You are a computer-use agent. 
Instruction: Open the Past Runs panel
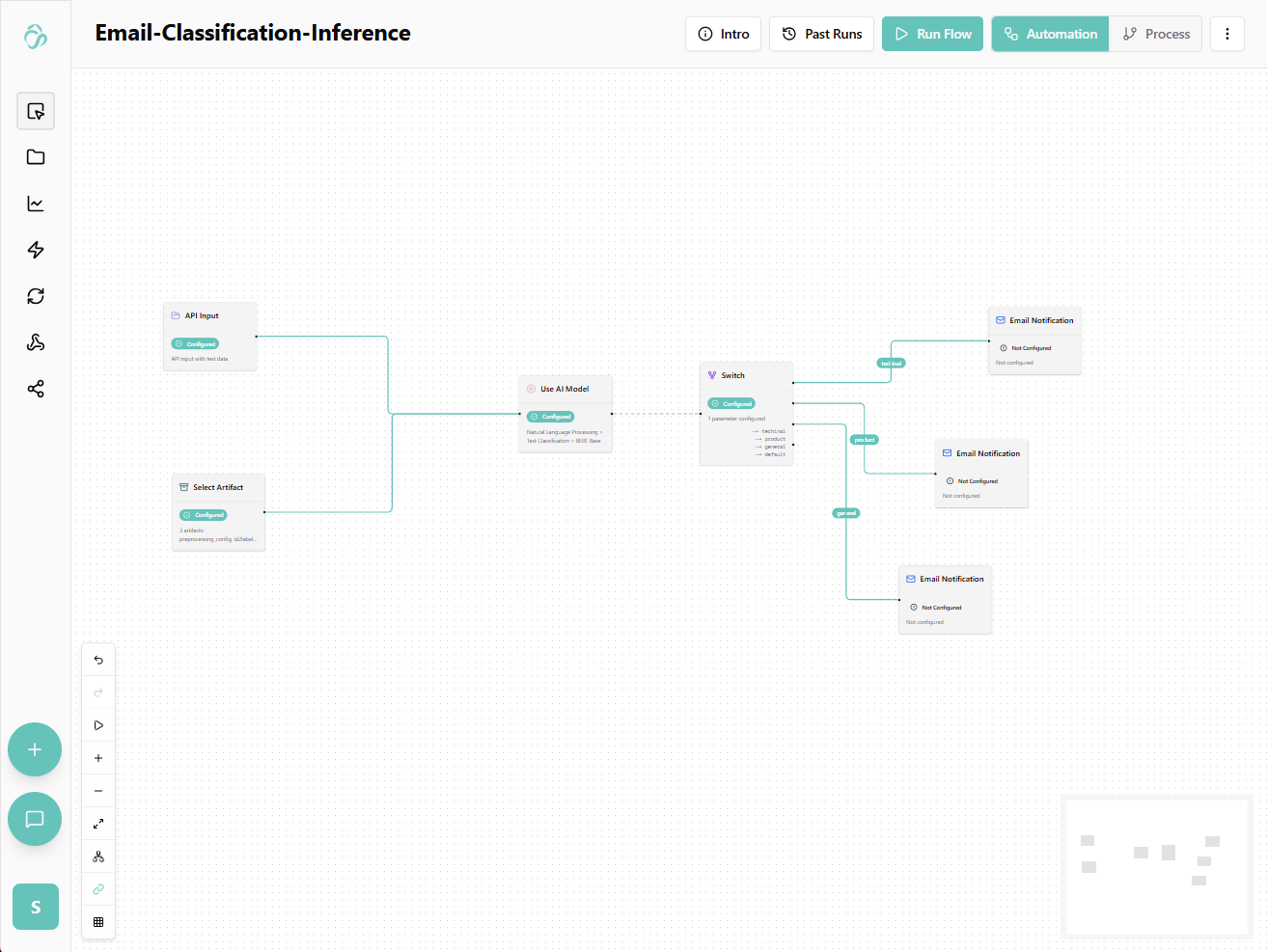pyautogui.click(x=821, y=33)
